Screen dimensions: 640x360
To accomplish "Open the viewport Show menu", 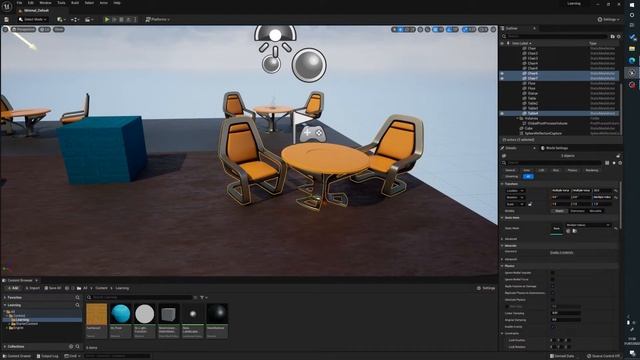I will [x=59, y=29].
